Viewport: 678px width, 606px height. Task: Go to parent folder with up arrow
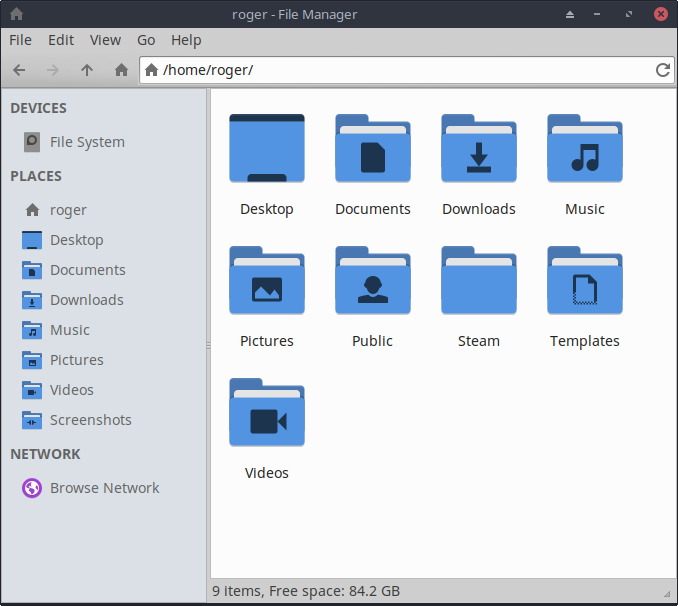[x=87, y=70]
